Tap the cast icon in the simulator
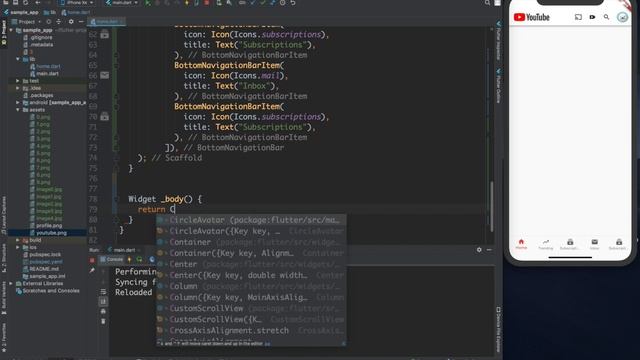Screen dimensions: 640x360 (578, 17)
